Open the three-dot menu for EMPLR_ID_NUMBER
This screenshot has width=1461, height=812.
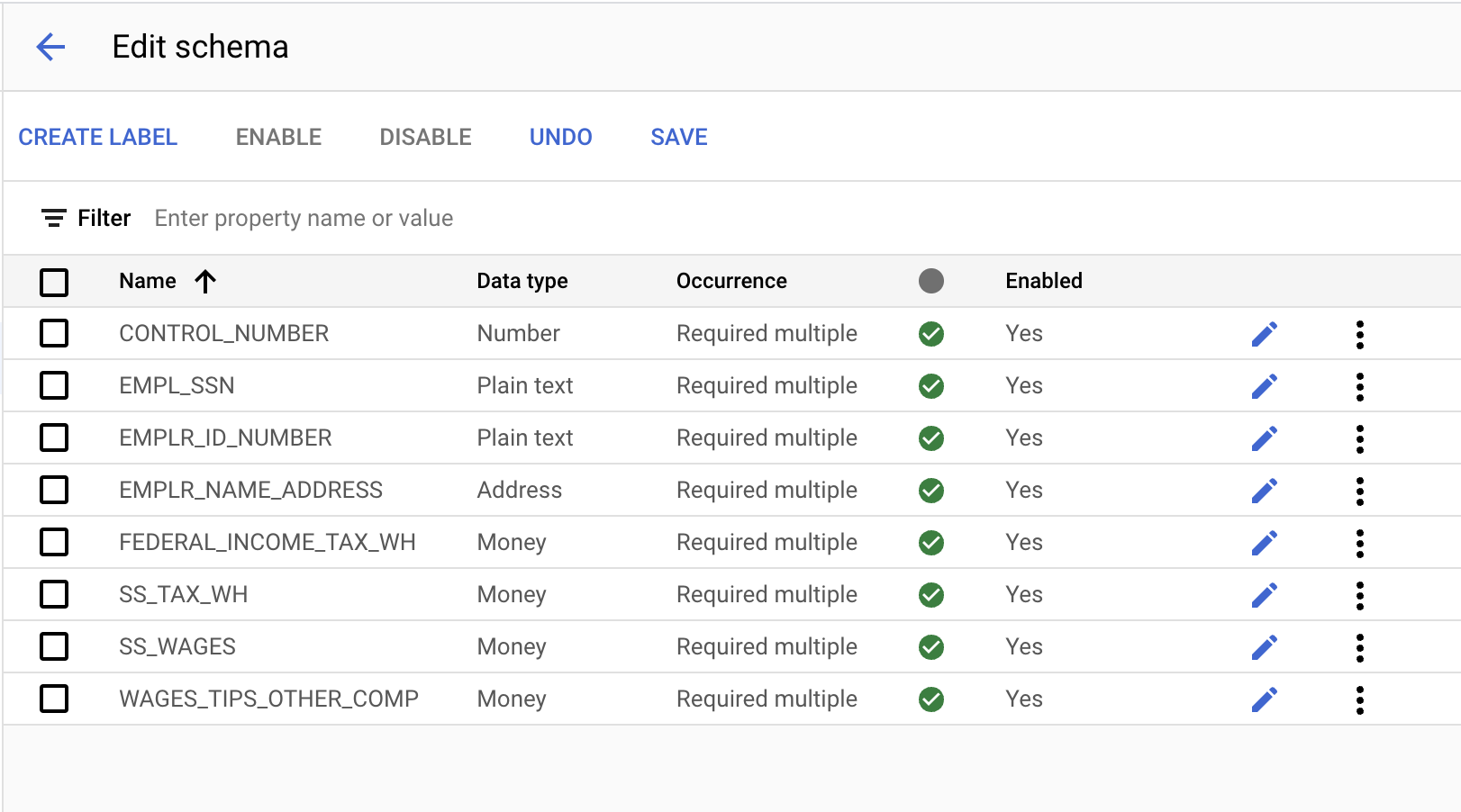(1359, 438)
